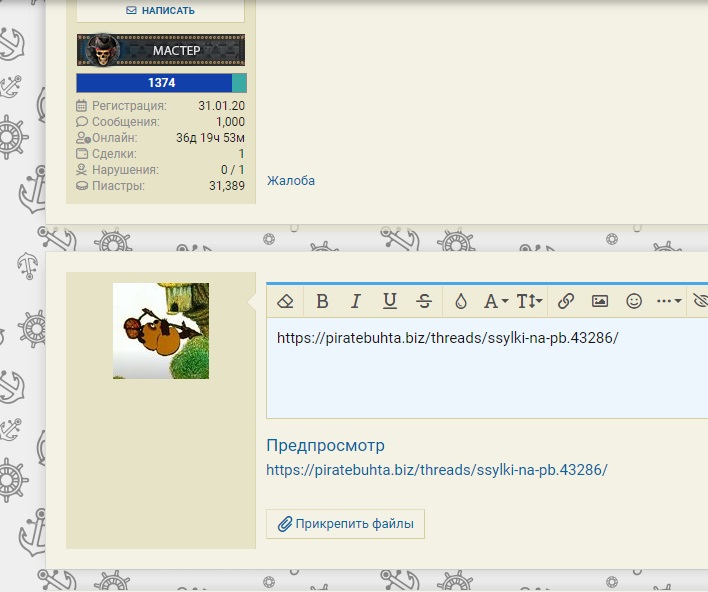
Task: Click the eraser remove-formatting icon
Action: click(285, 301)
